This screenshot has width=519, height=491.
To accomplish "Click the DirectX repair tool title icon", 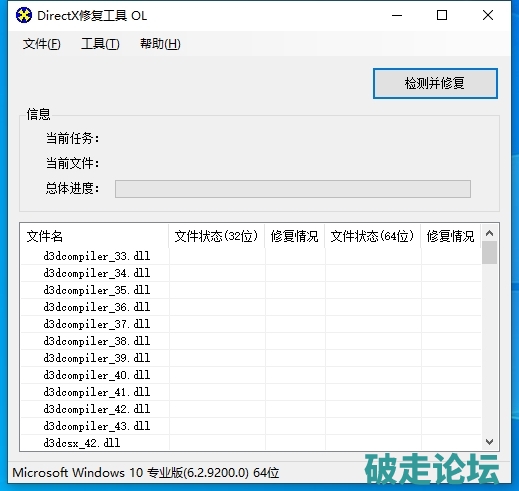I will tap(24, 15).
